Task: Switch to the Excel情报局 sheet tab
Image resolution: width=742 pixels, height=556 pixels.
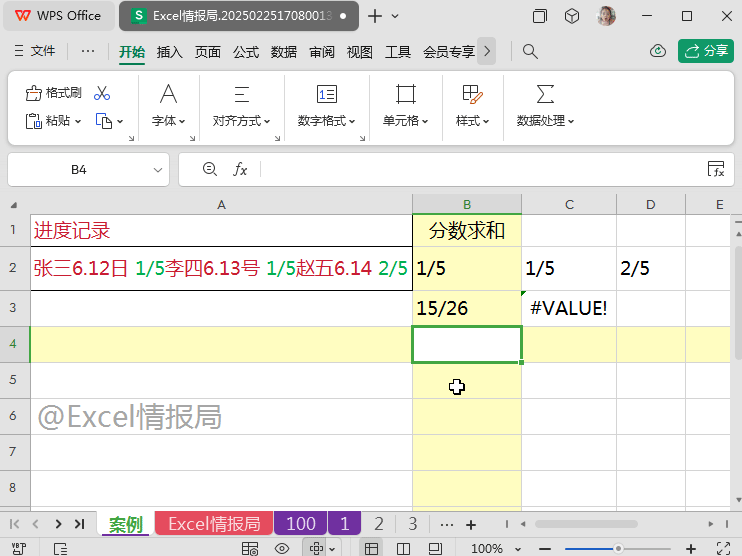Action: point(214,524)
